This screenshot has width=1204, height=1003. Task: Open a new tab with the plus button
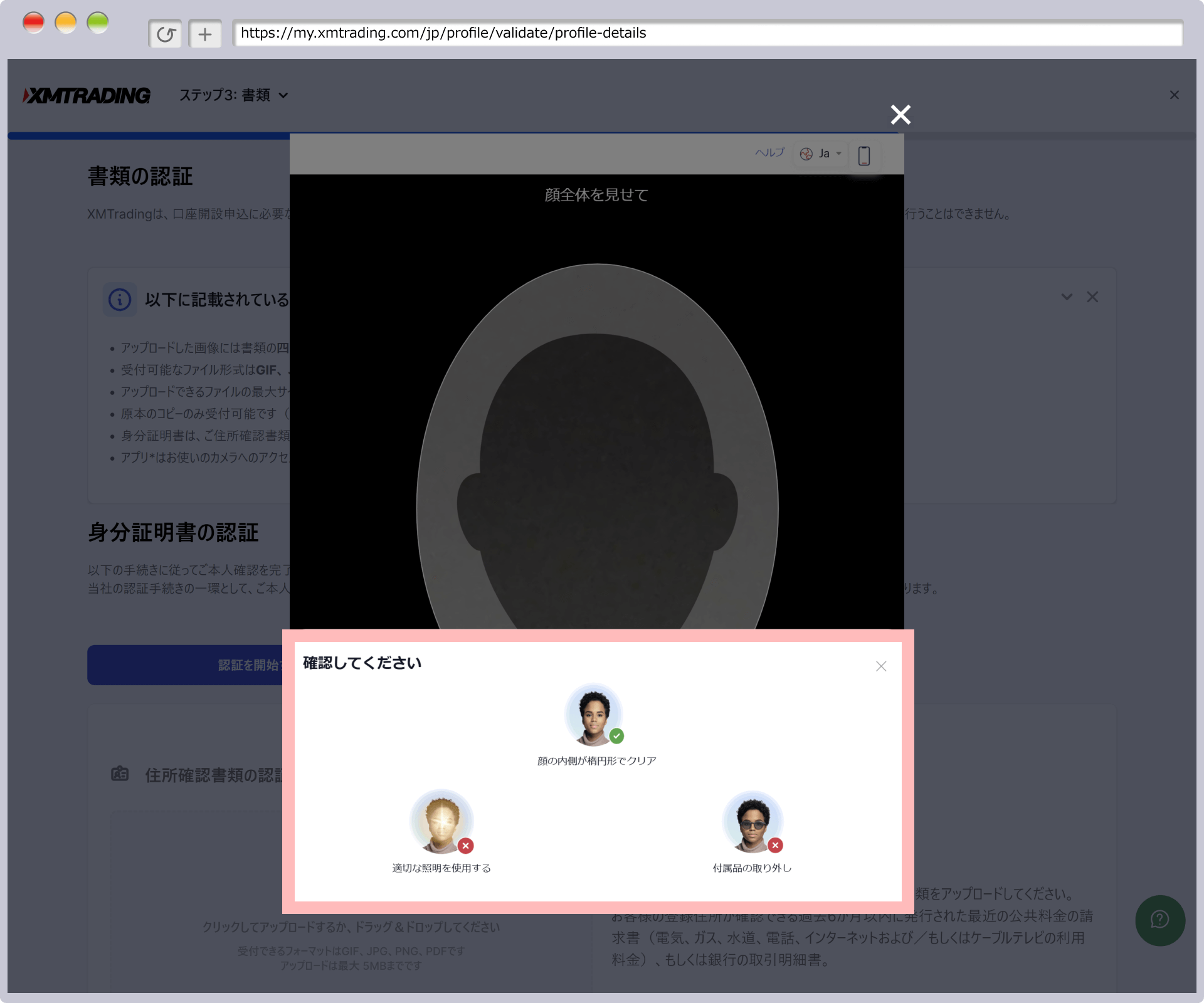point(205,34)
